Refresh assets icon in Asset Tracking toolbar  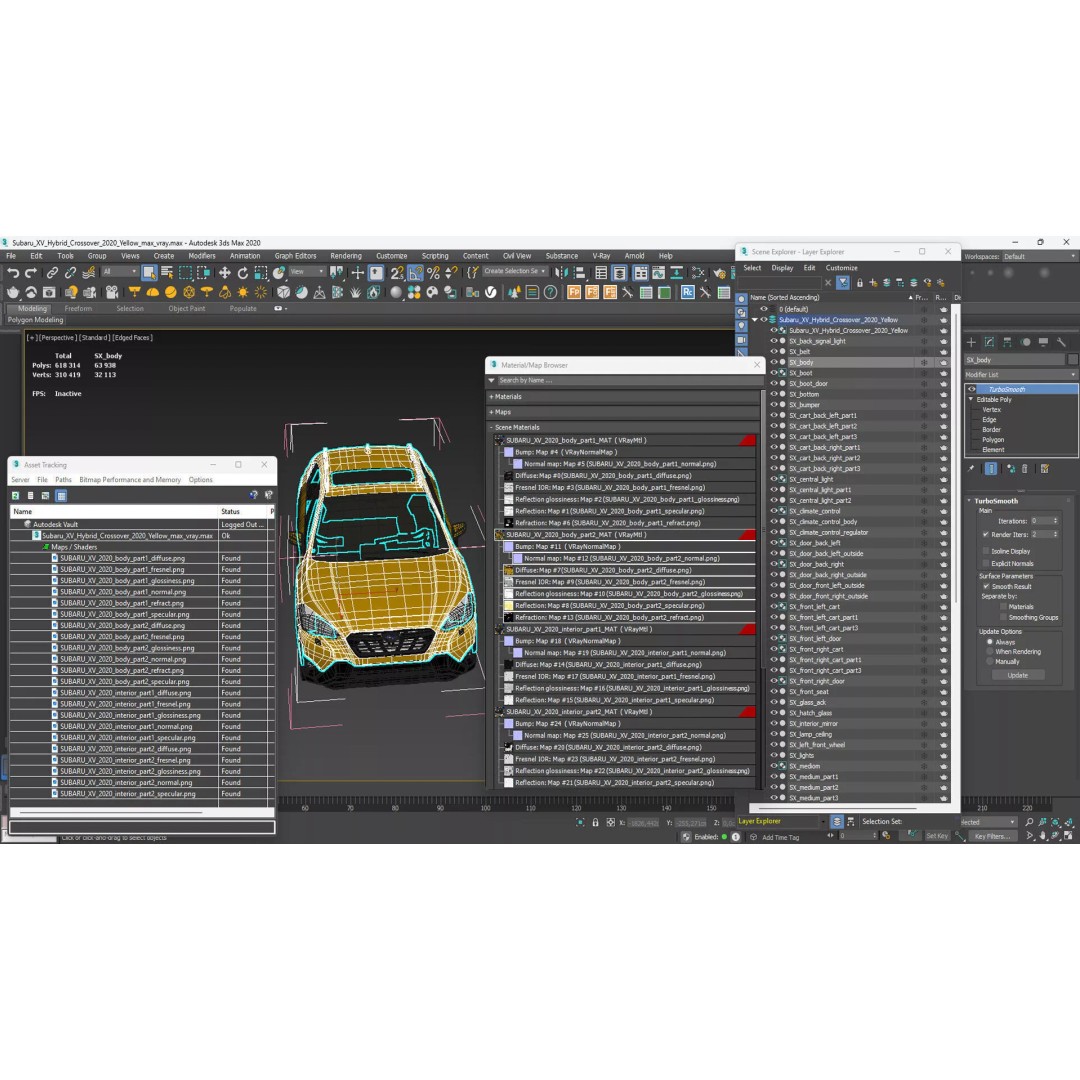click(15, 495)
